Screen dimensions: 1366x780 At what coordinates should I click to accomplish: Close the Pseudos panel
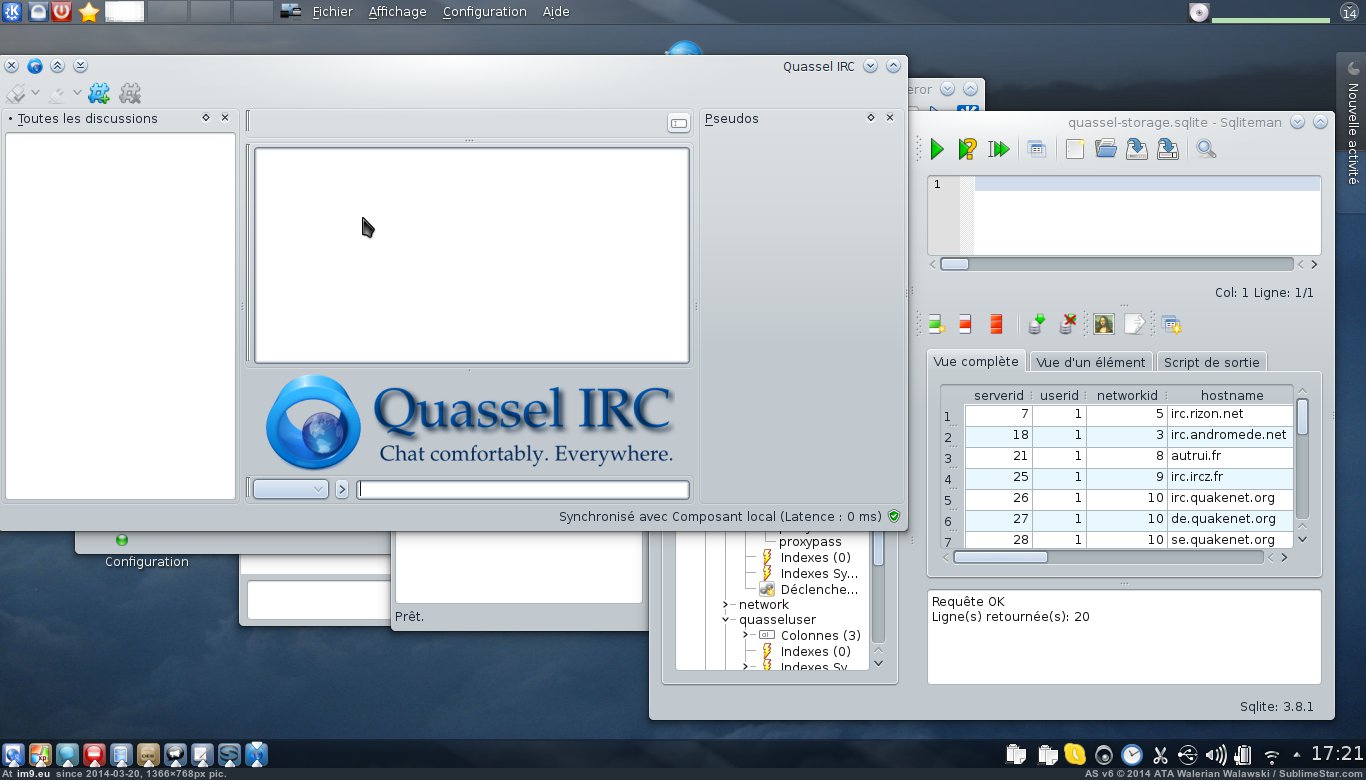pyautogui.click(x=890, y=118)
